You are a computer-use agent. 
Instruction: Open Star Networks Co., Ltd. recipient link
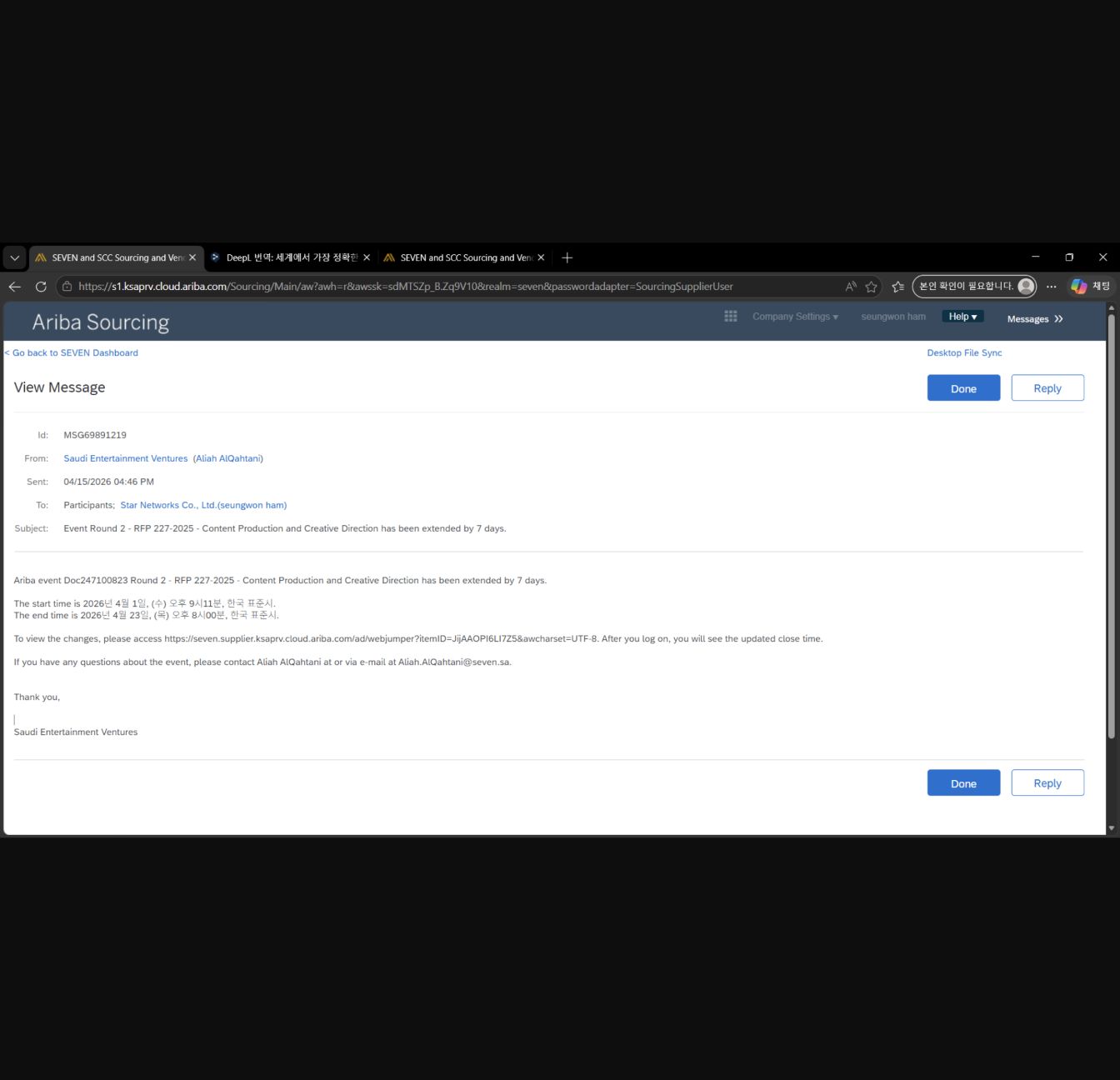(203, 506)
